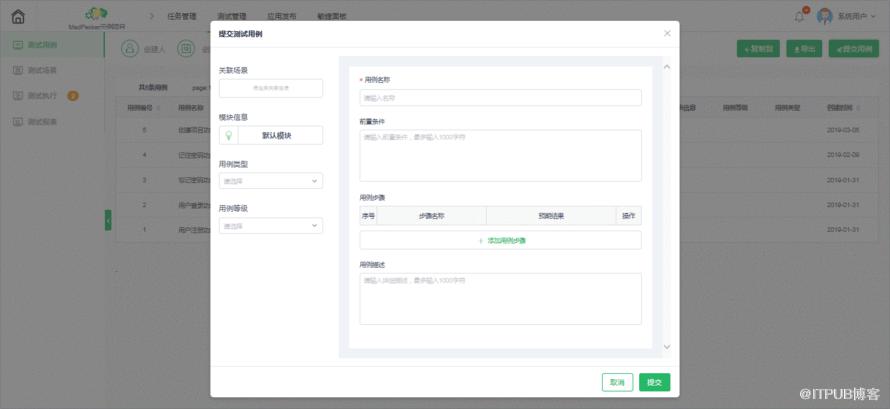The width and height of the screenshot is (890, 409).
Task: Focus the 用例名称 input field
Action: [500, 98]
